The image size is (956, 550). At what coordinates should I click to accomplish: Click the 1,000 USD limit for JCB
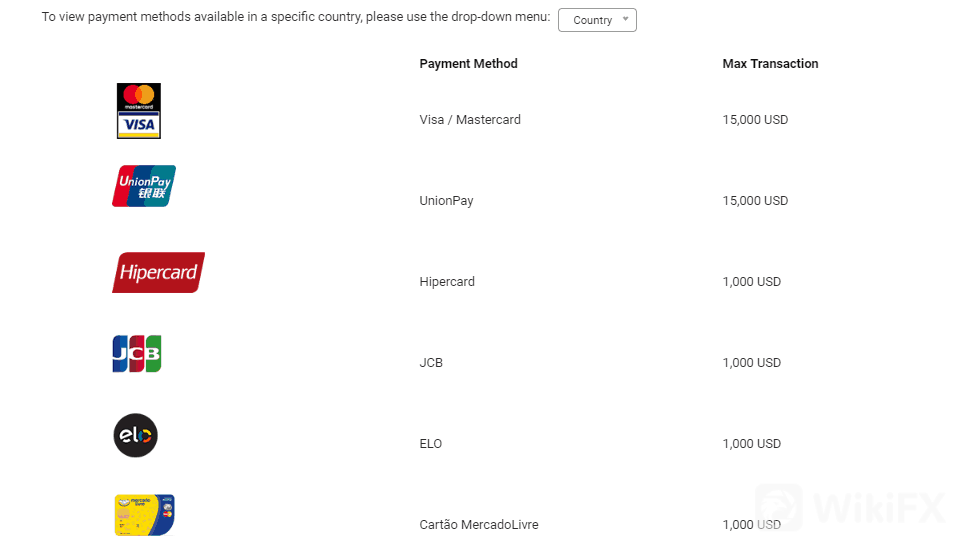(x=751, y=363)
